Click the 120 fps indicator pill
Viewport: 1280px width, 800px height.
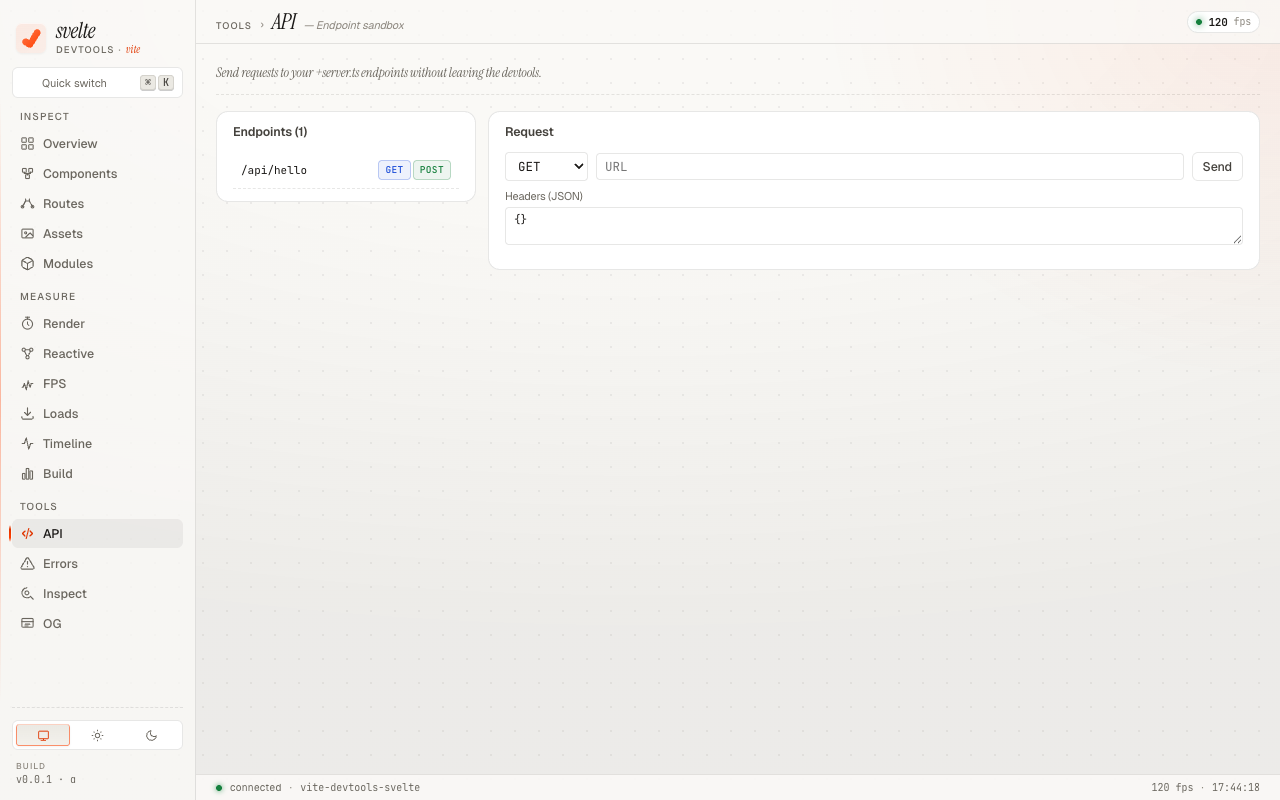[x=1223, y=22]
